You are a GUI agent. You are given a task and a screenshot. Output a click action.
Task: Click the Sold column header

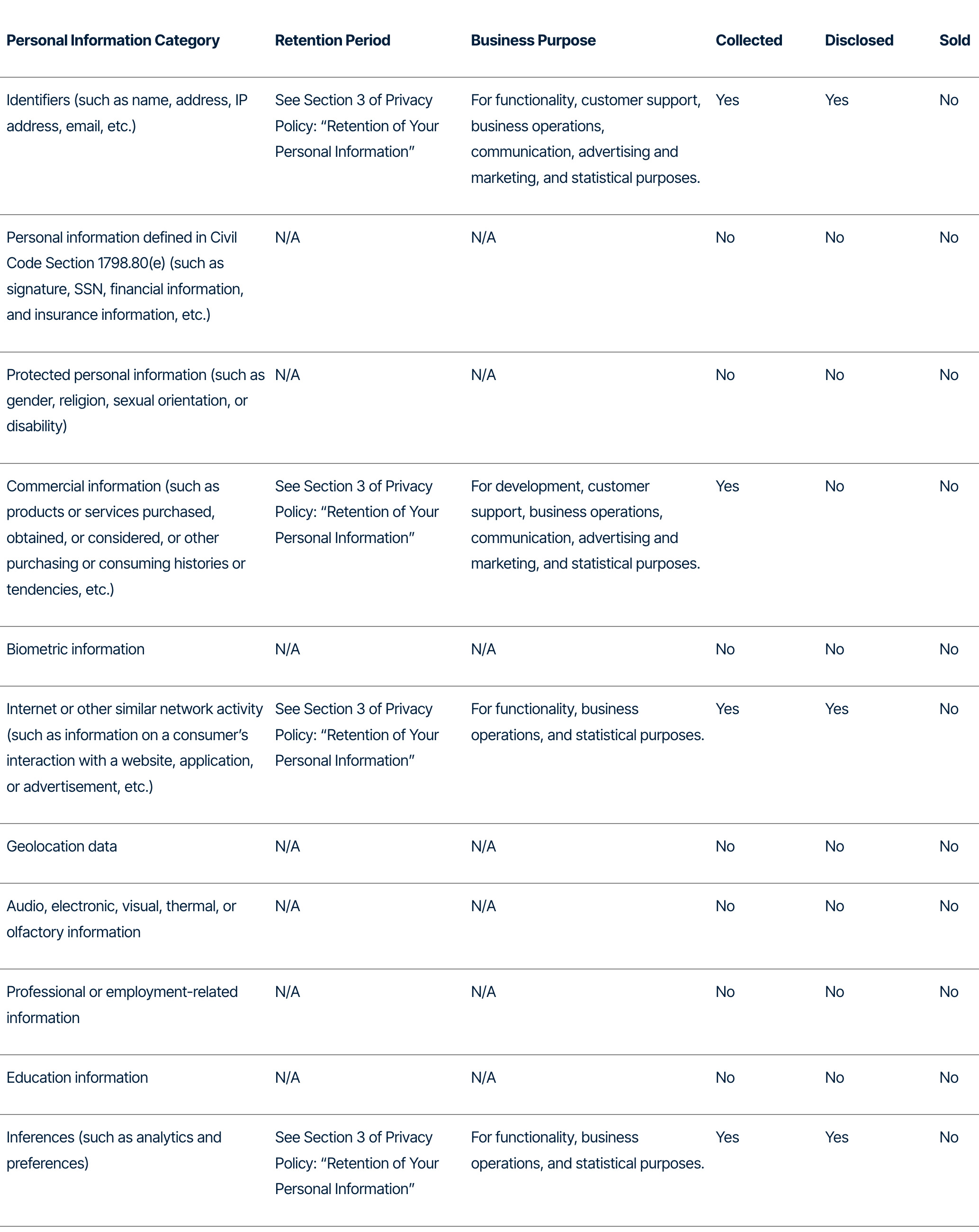click(x=954, y=40)
